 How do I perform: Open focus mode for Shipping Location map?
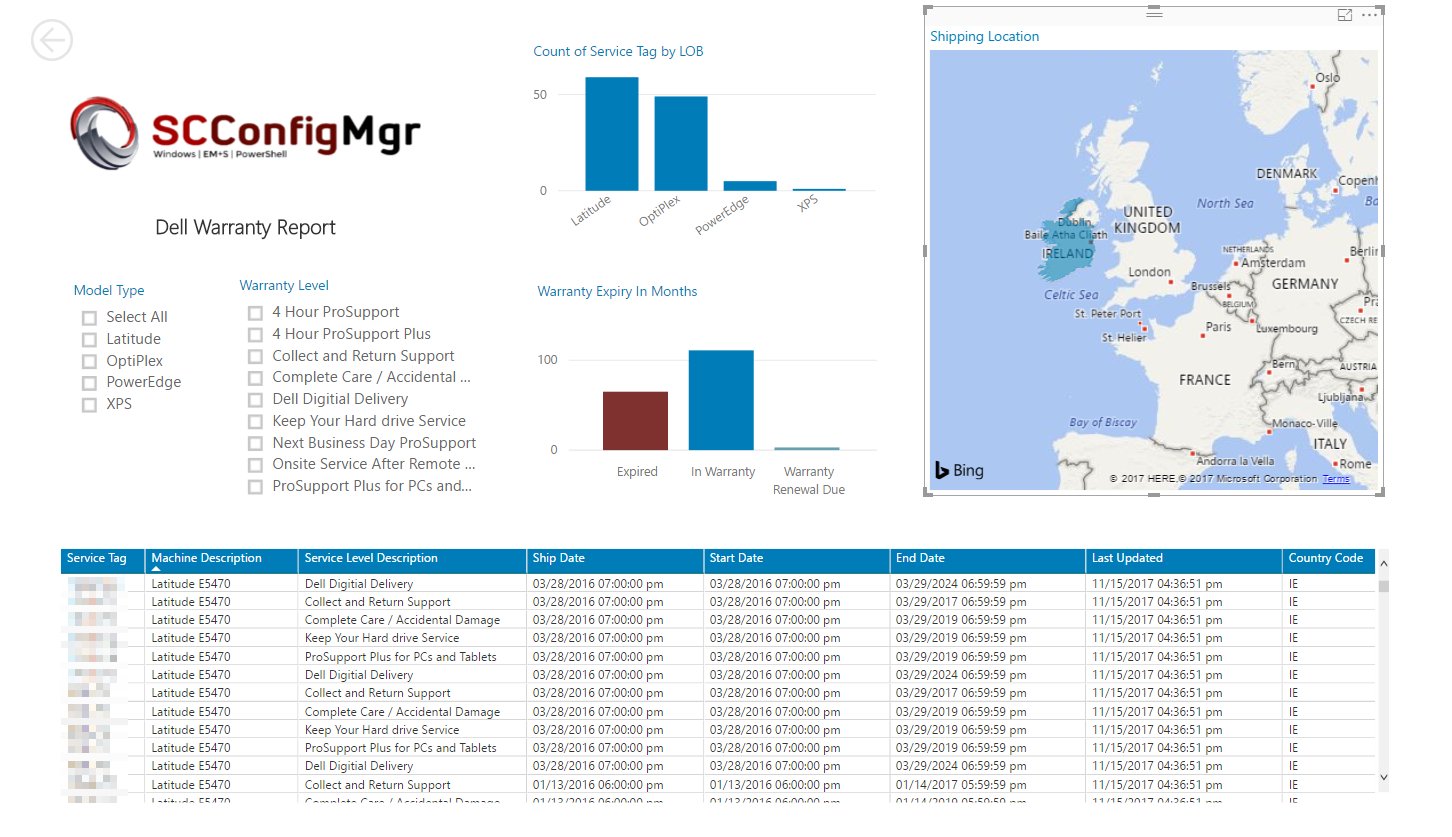tap(1345, 15)
